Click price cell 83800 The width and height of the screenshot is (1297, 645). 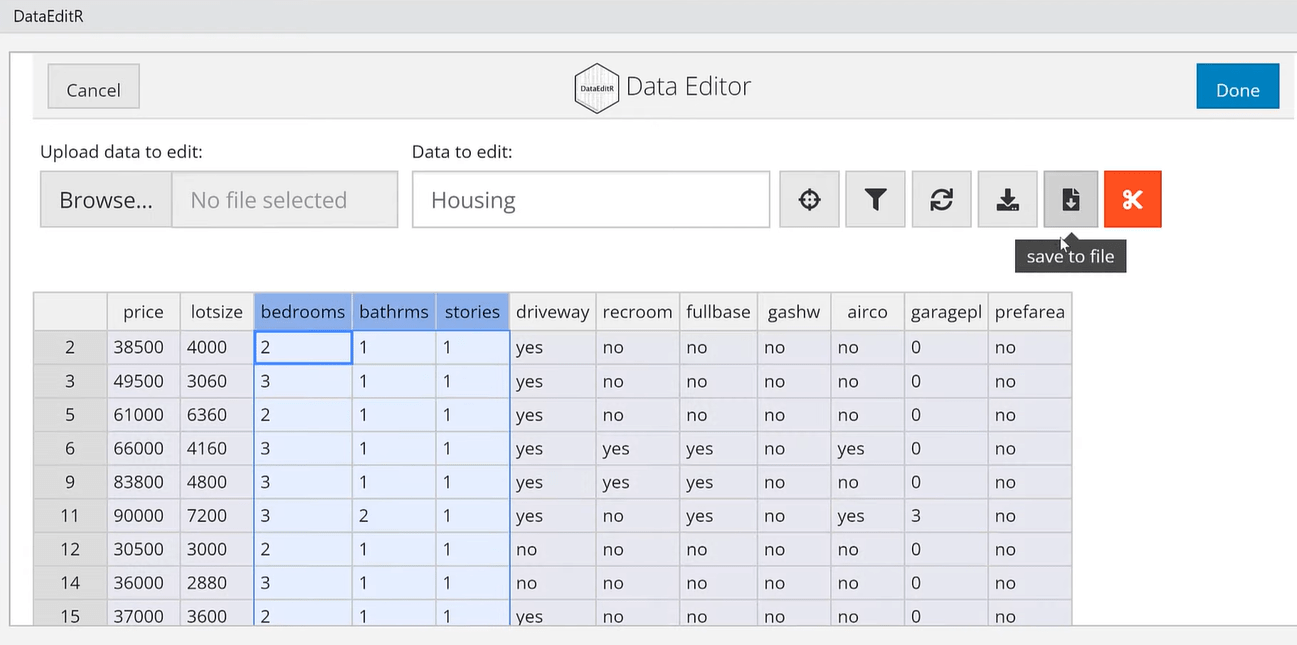[x=143, y=482]
